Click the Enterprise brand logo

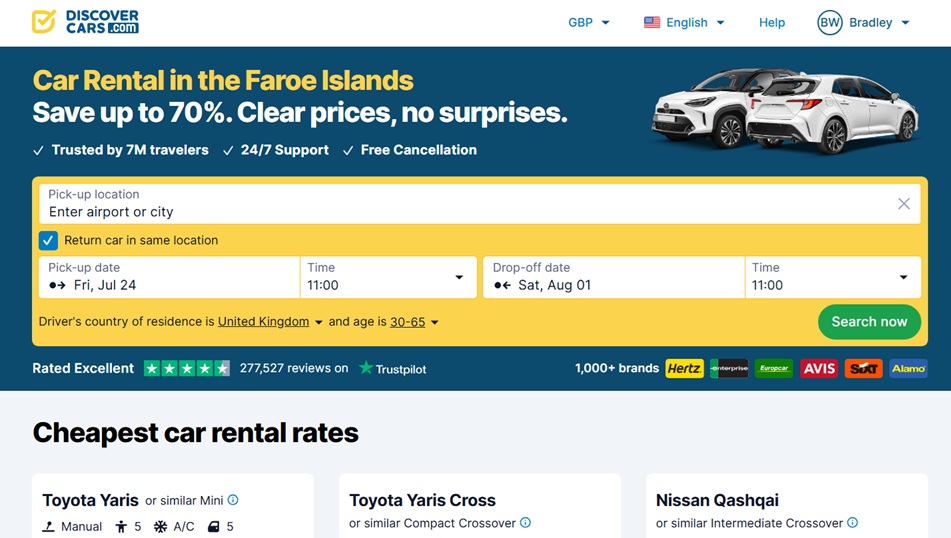pyautogui.click(x=729, y=368)
